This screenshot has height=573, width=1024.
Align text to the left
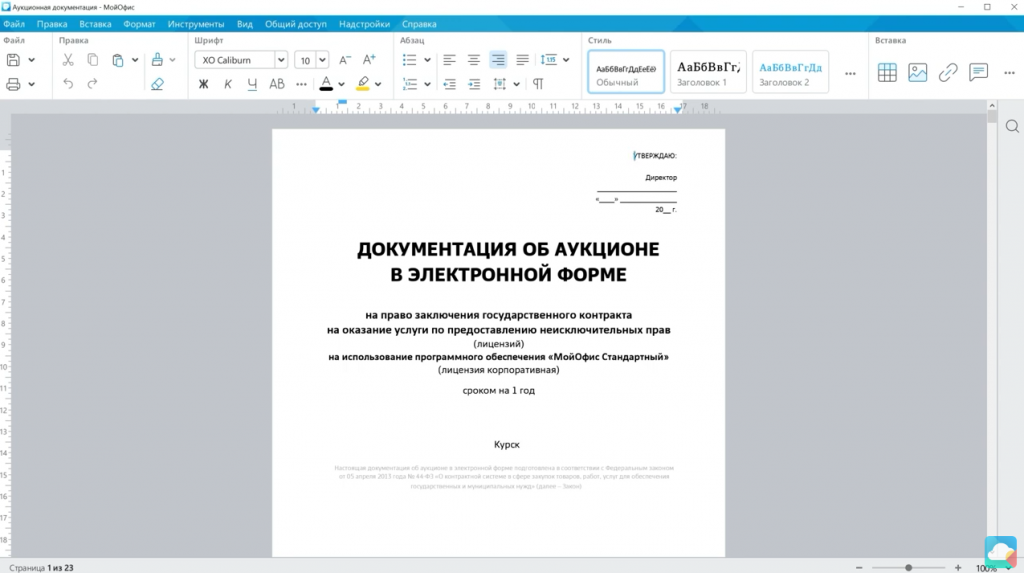(x=449, y=60)
